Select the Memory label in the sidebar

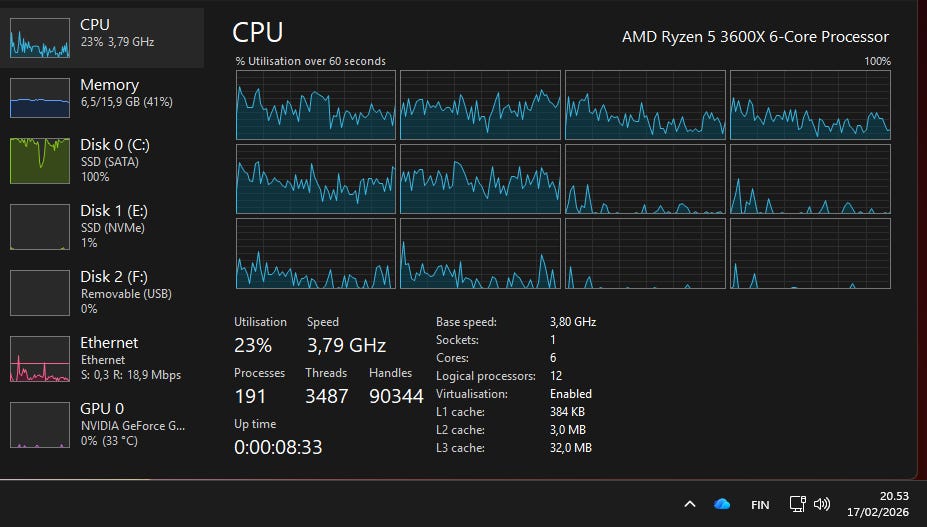pos(109,85)
